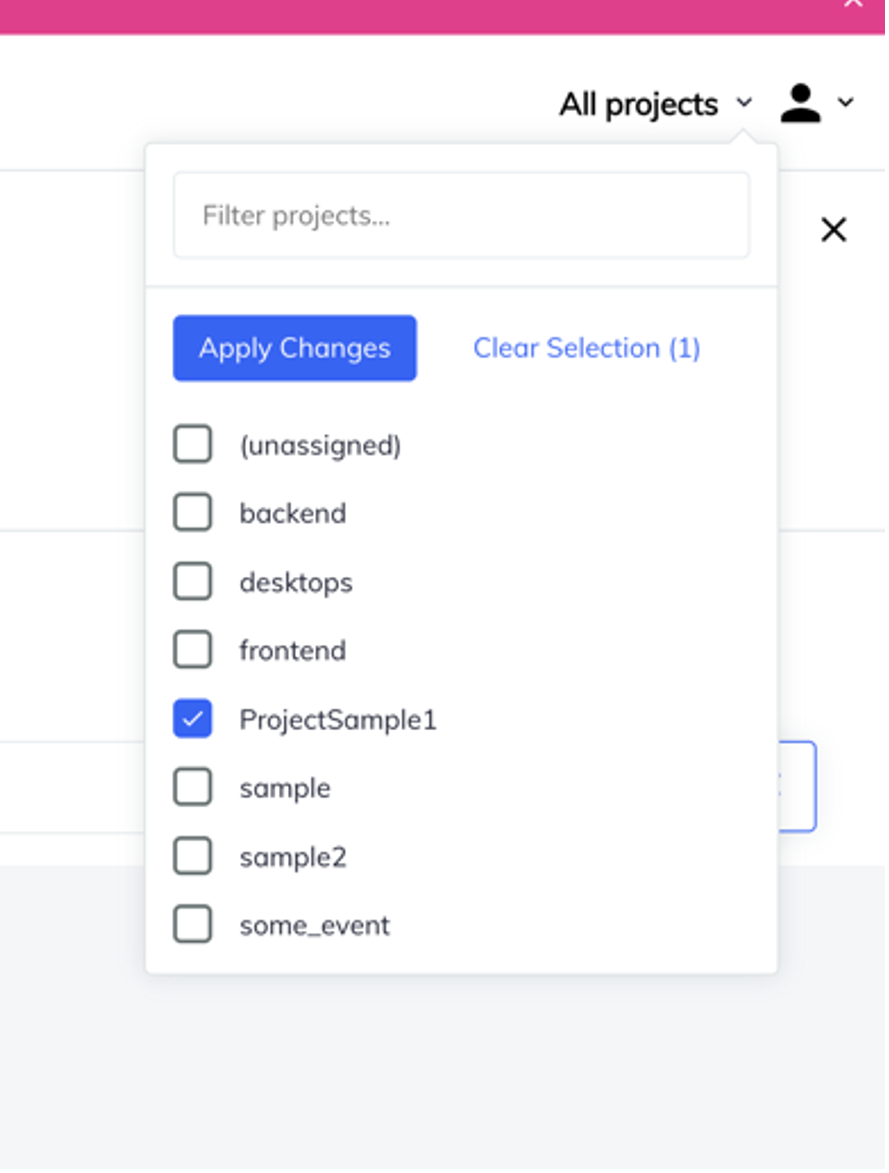Enable the sample project filter
This screenshot has width=889, height=1173.
[x=193, y=787]
